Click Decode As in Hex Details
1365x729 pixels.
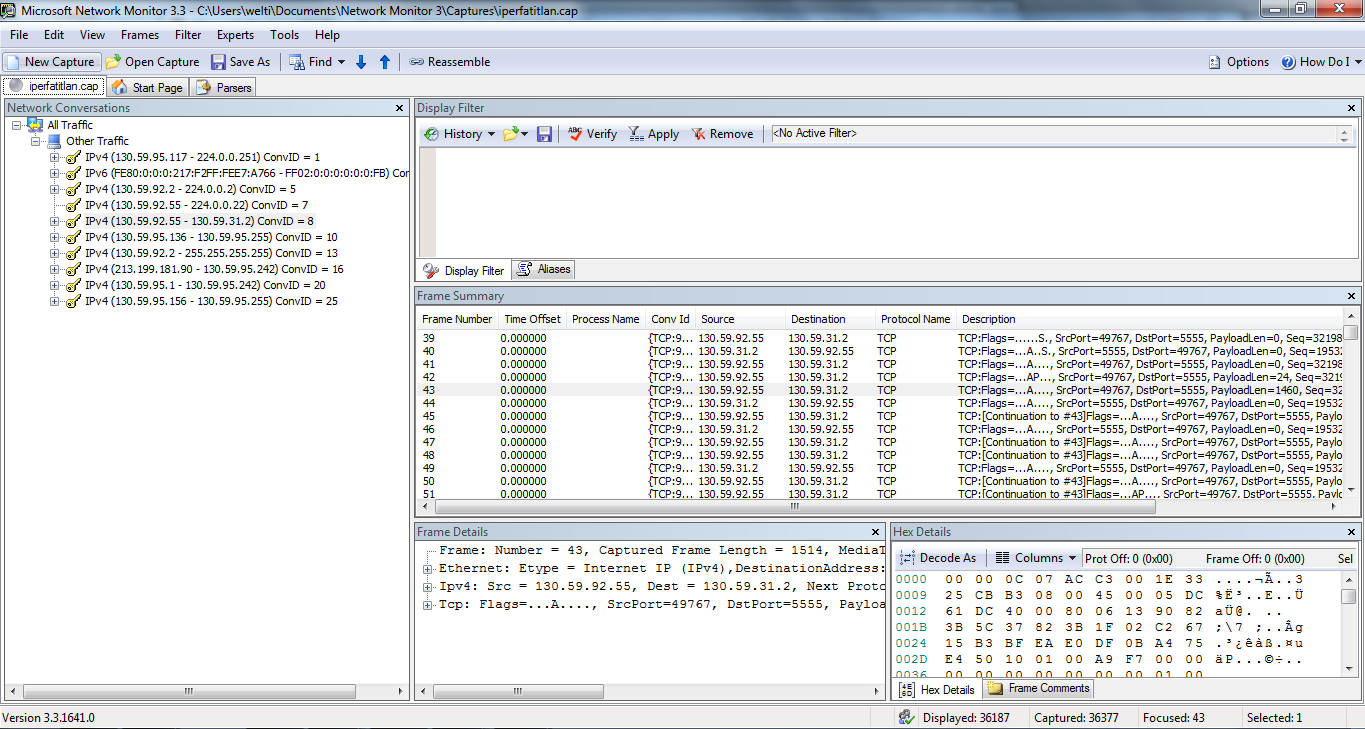click(x=938, y=558)
